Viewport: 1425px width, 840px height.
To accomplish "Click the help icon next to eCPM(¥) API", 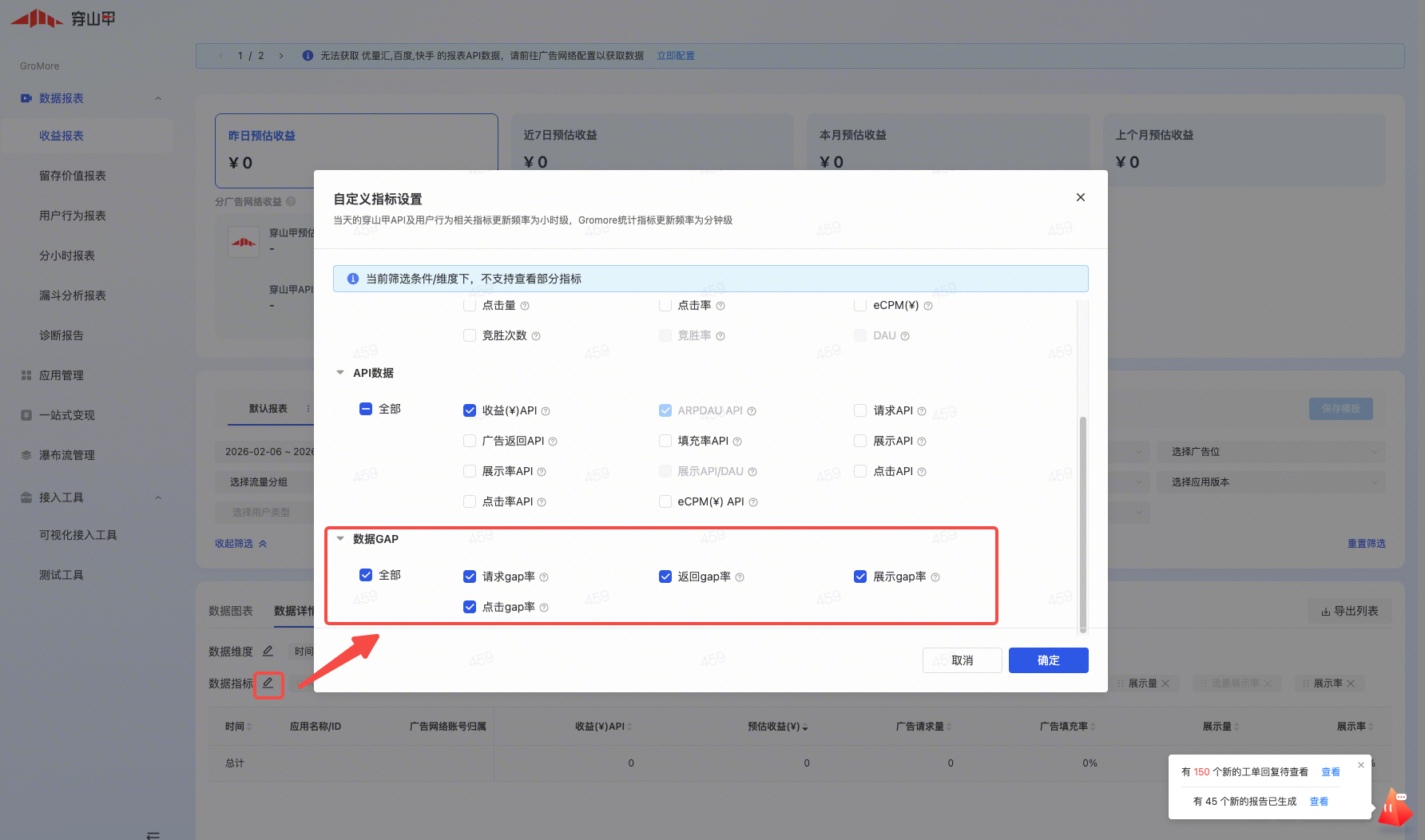I will (x=753, y=502).
